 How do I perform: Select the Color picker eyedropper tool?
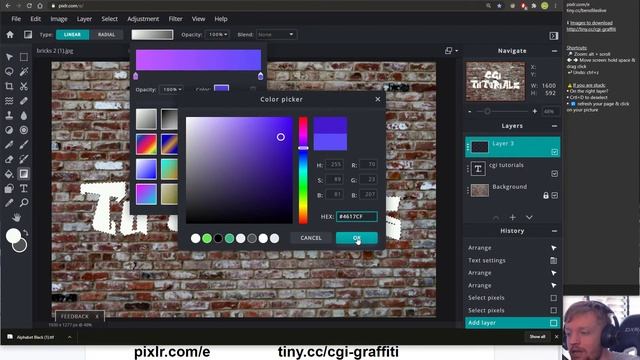(x=9, y=203)
